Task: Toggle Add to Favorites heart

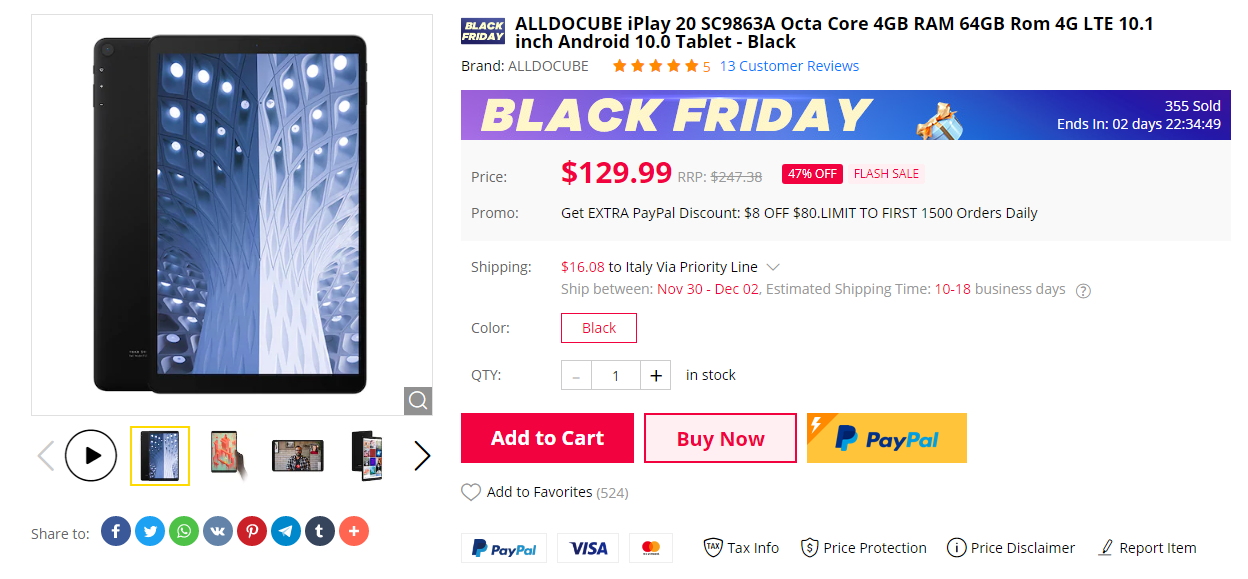Action: (471, 492)
